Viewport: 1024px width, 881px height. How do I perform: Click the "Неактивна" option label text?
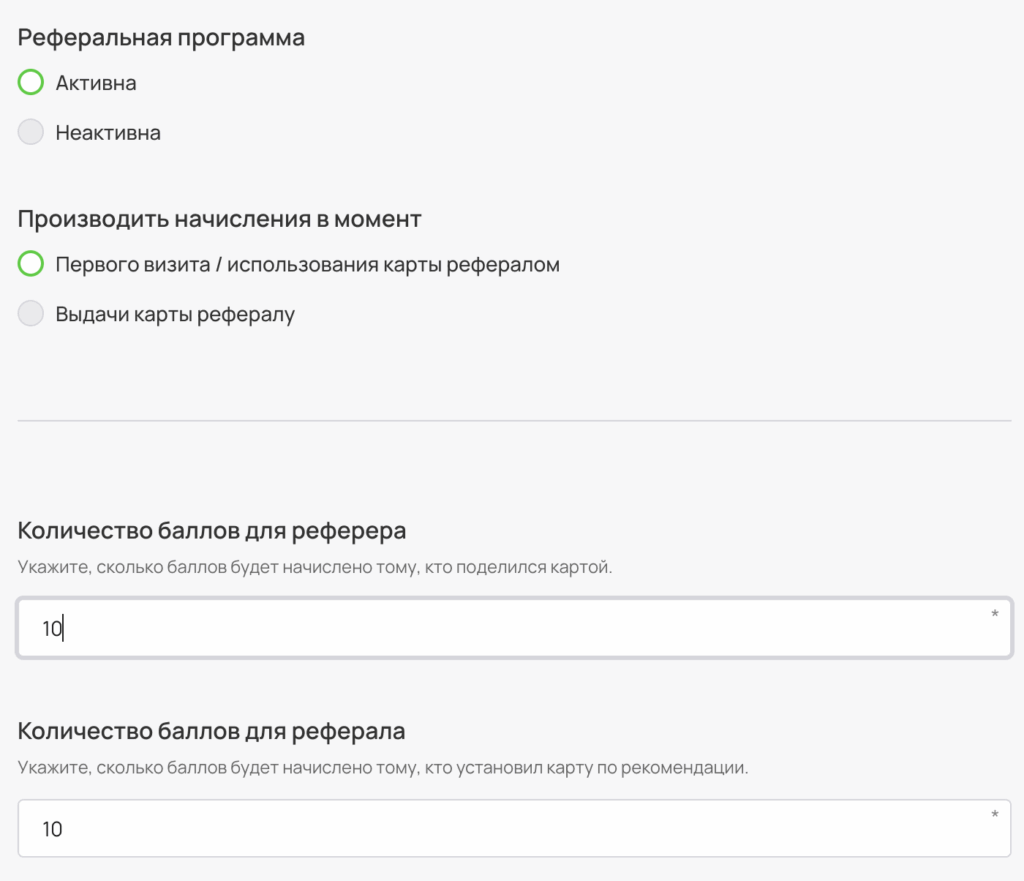tap(108, 133)
